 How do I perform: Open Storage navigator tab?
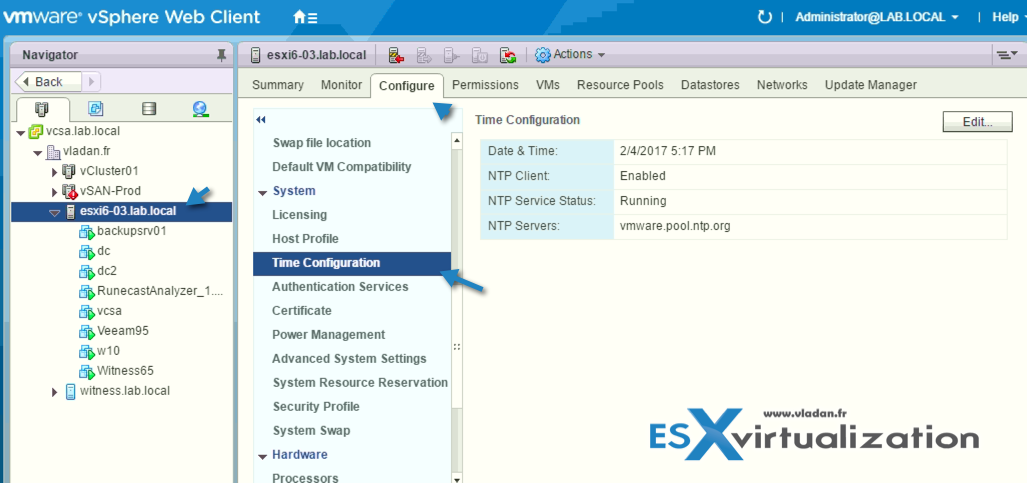149,109
